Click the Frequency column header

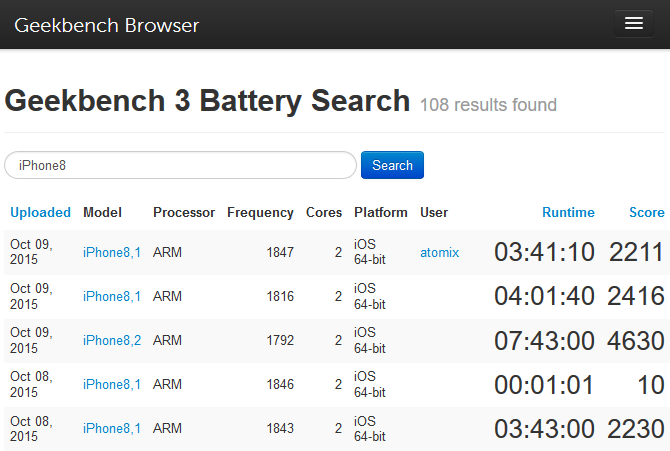tap(260, 212)
